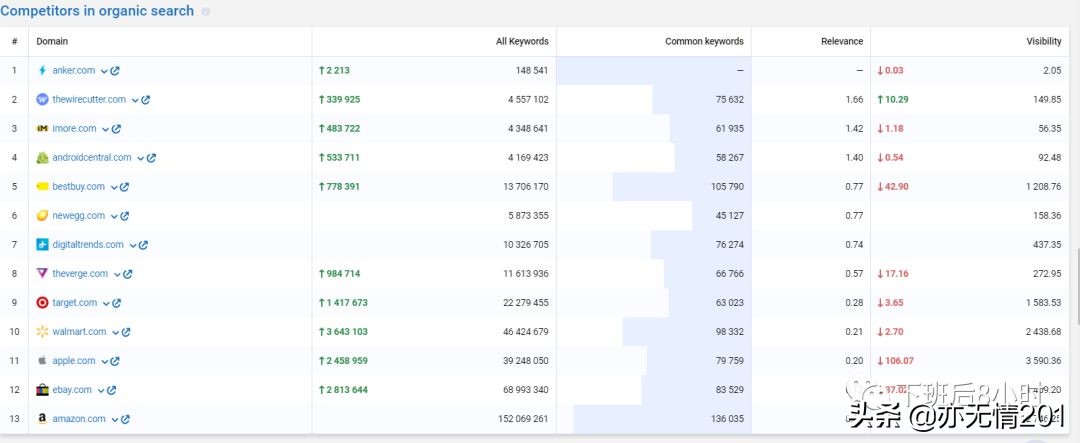Viewport: 1080px width, 443px height.
Task: Sort by the All Keywords column header
Action: point(522,41)
